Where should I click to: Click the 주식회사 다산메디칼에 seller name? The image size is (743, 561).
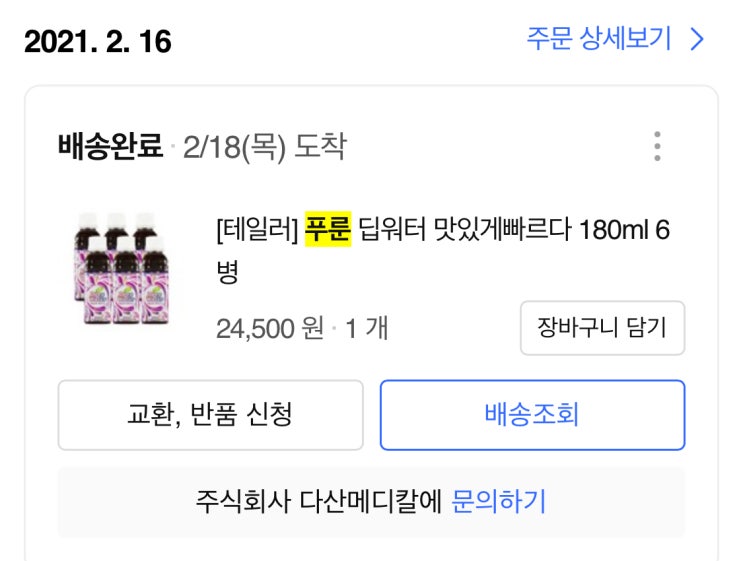(320, 500)
